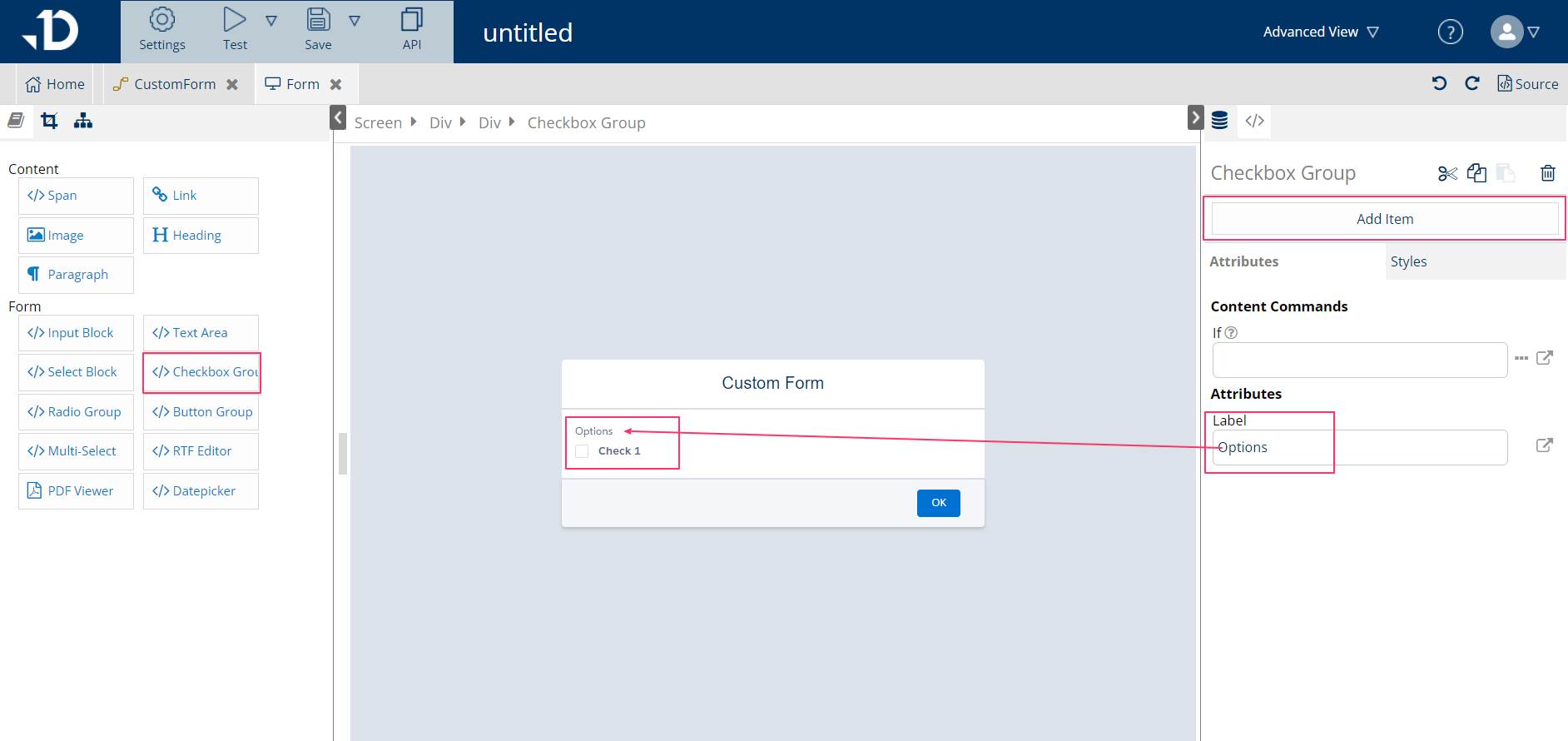
Task: Expand the Test dropdown arrow
Action: [x=271, y=21]
